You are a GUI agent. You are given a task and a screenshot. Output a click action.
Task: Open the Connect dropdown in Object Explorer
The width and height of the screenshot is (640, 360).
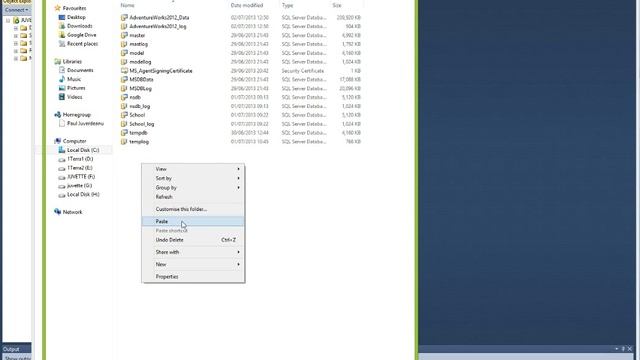(17, 10)
